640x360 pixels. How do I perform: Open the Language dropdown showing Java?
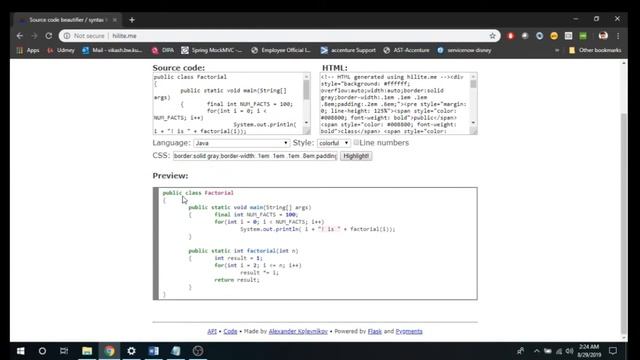tap(242, 143)
